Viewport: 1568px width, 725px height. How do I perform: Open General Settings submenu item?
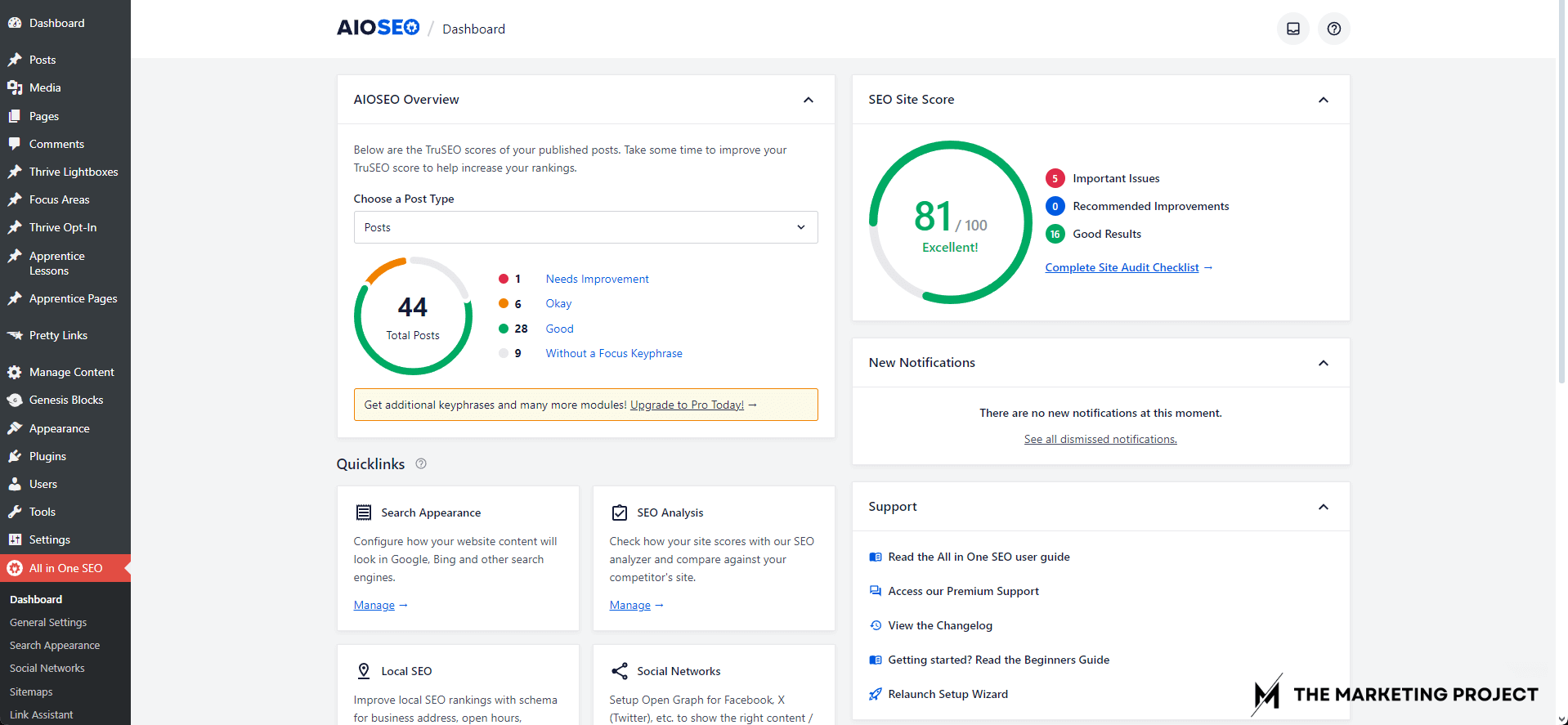(x=48, y=622)
